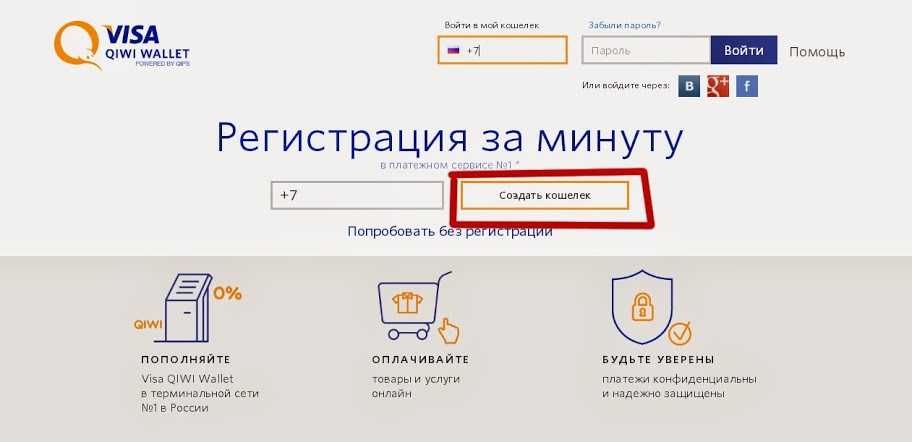Open the Забыли пароль? link
The width and height of the screenshot is (912, 442).
coord(625,25)
